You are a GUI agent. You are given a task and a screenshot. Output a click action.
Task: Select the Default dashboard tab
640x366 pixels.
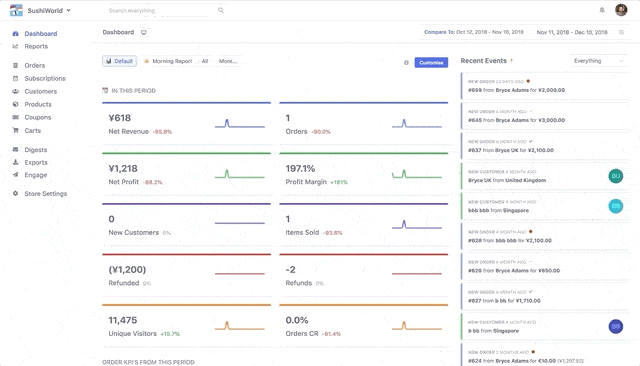coord(119,61)
